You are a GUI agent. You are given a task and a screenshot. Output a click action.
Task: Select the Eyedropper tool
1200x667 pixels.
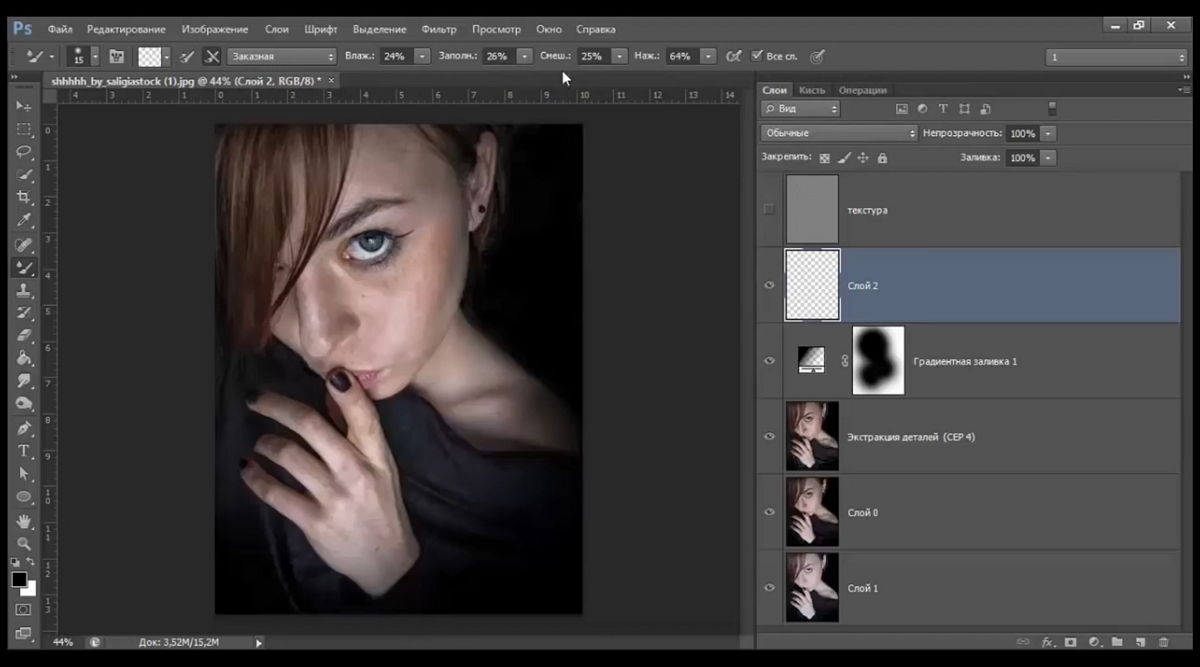click(x=24, y=221)
